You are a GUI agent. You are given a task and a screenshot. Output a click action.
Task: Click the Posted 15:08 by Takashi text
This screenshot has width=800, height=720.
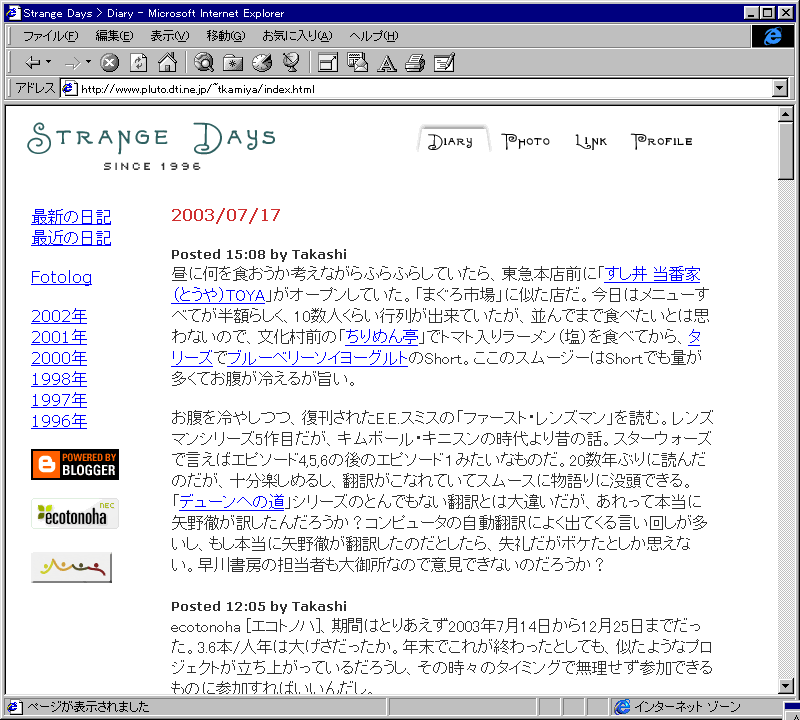(x=259, y=254)
